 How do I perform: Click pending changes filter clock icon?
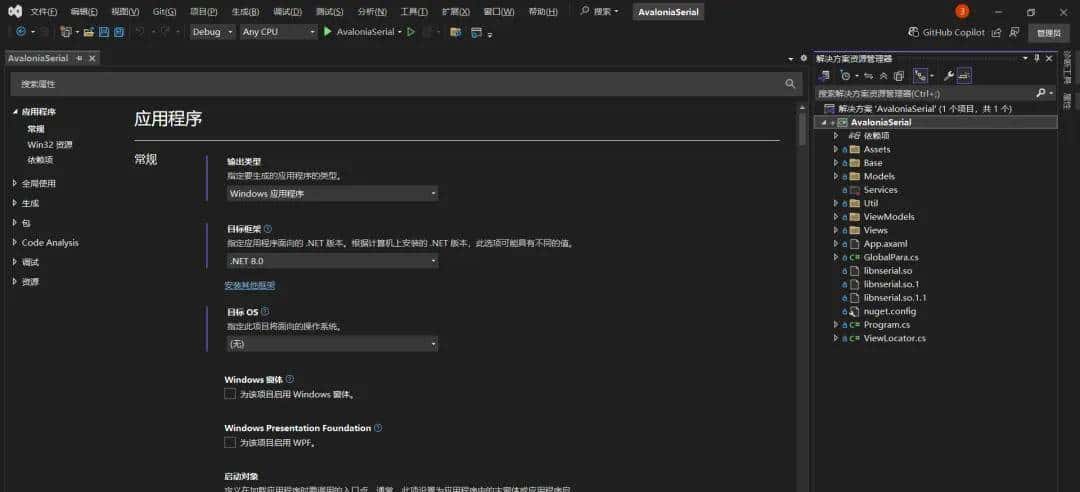coord(847,75)
